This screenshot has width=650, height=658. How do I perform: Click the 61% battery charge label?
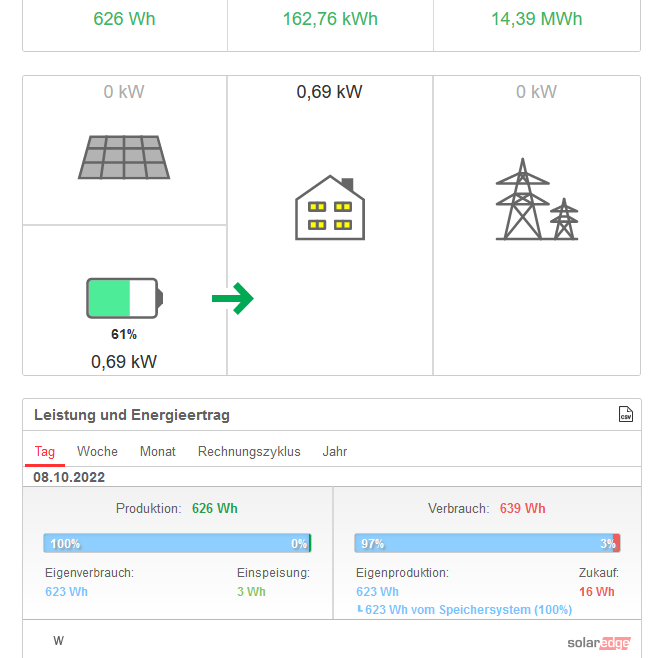pyautogui.click(x=124, y=334)
